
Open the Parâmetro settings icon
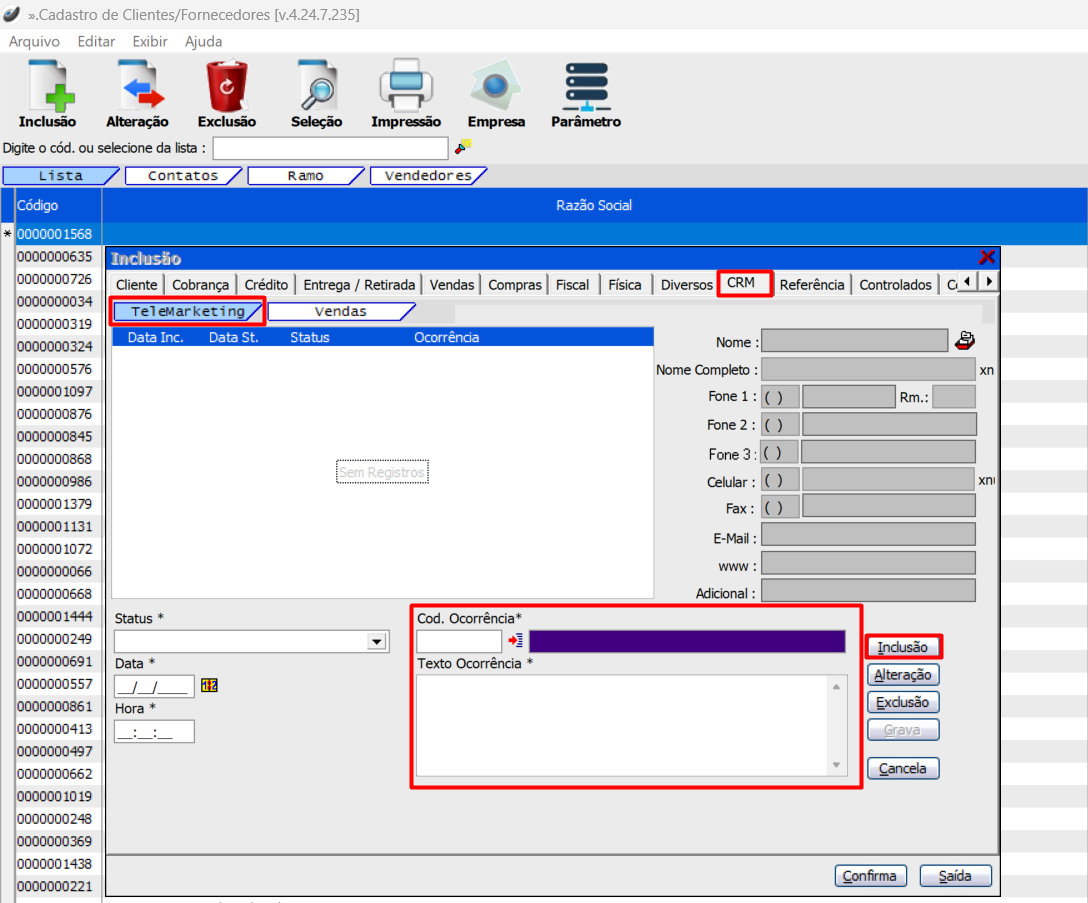point(586,87)
